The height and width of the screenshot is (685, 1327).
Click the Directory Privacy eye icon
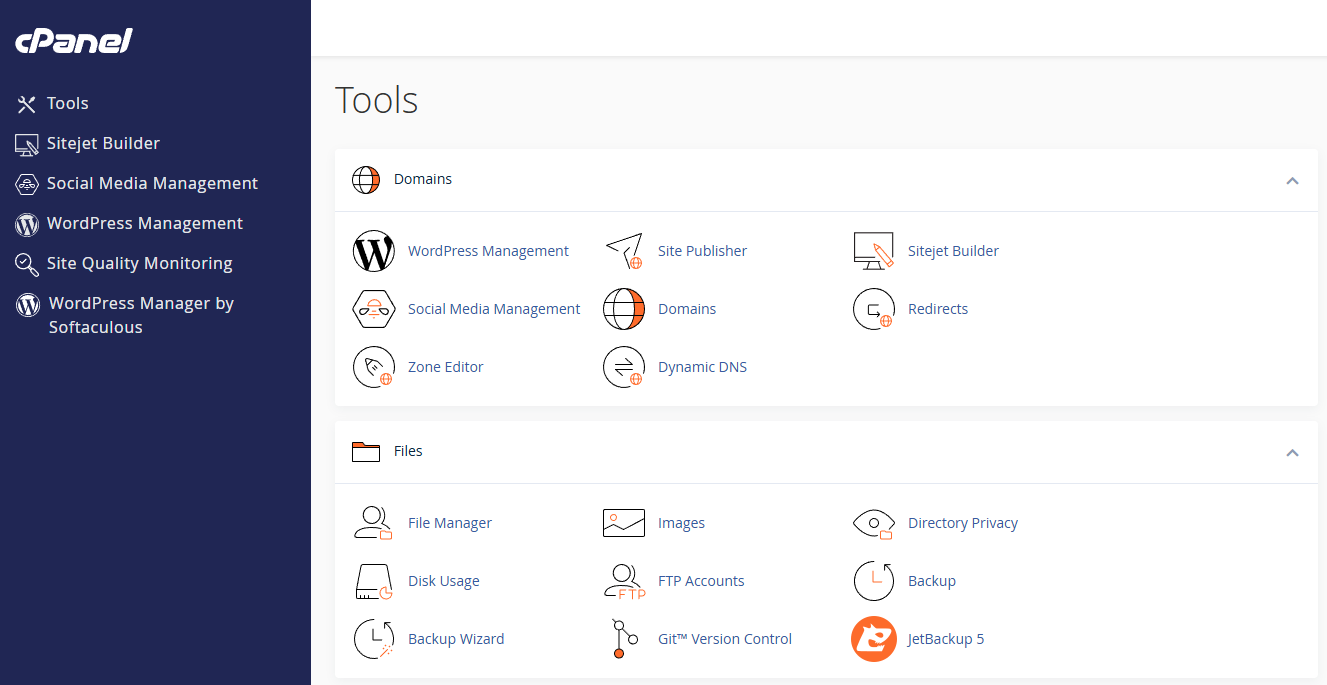(873, 523)
